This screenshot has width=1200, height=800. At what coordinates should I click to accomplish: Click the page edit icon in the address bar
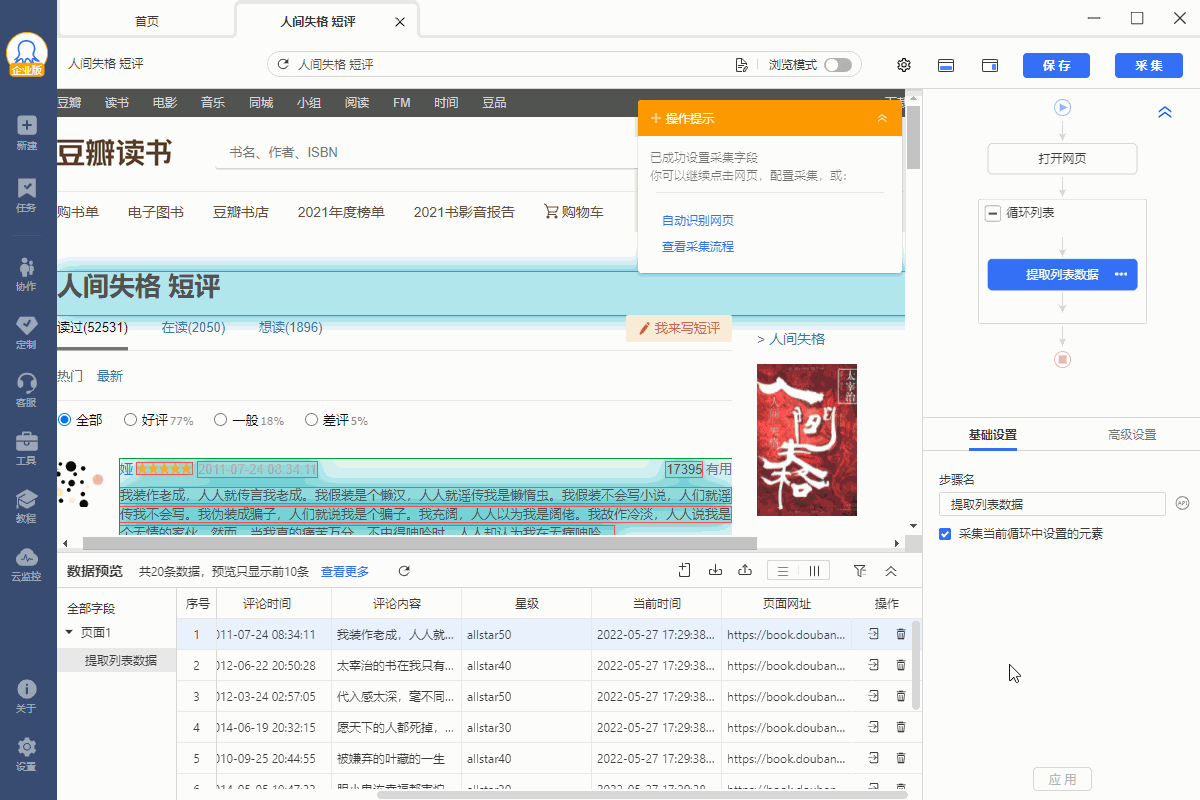[x=741, y=65]
